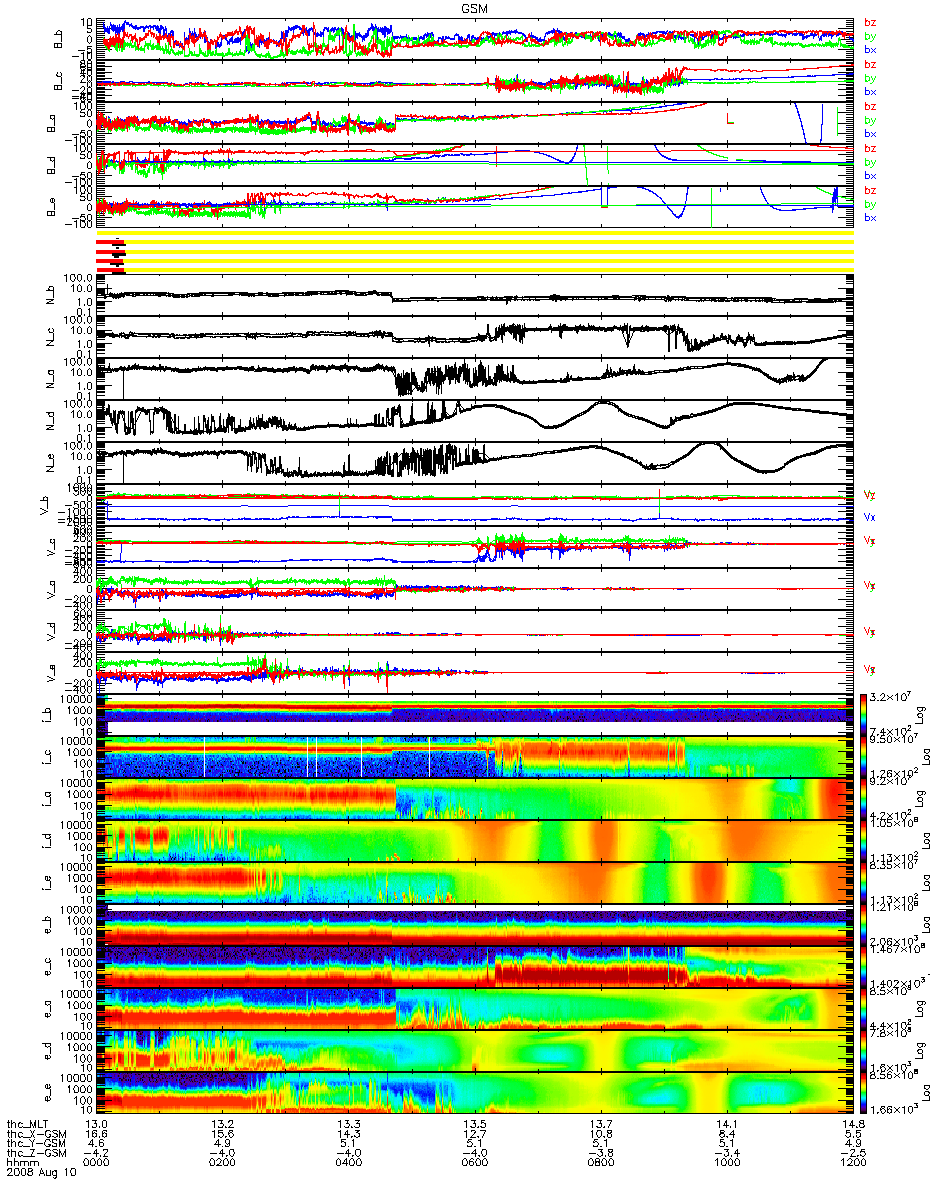Click the red "bz" legend of B_c panel
This screenshot has height=1200, width=930.
871,66
